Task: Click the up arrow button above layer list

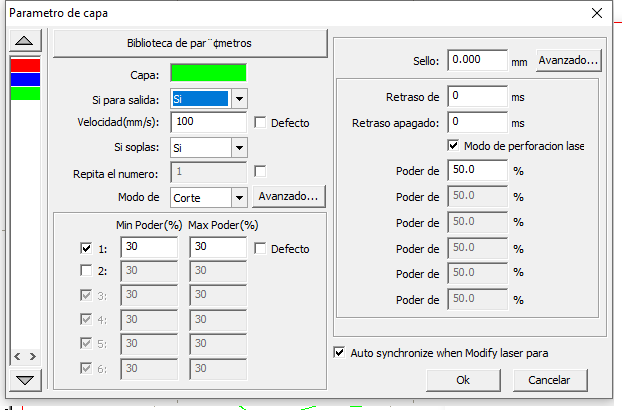Action: (25, 41)
